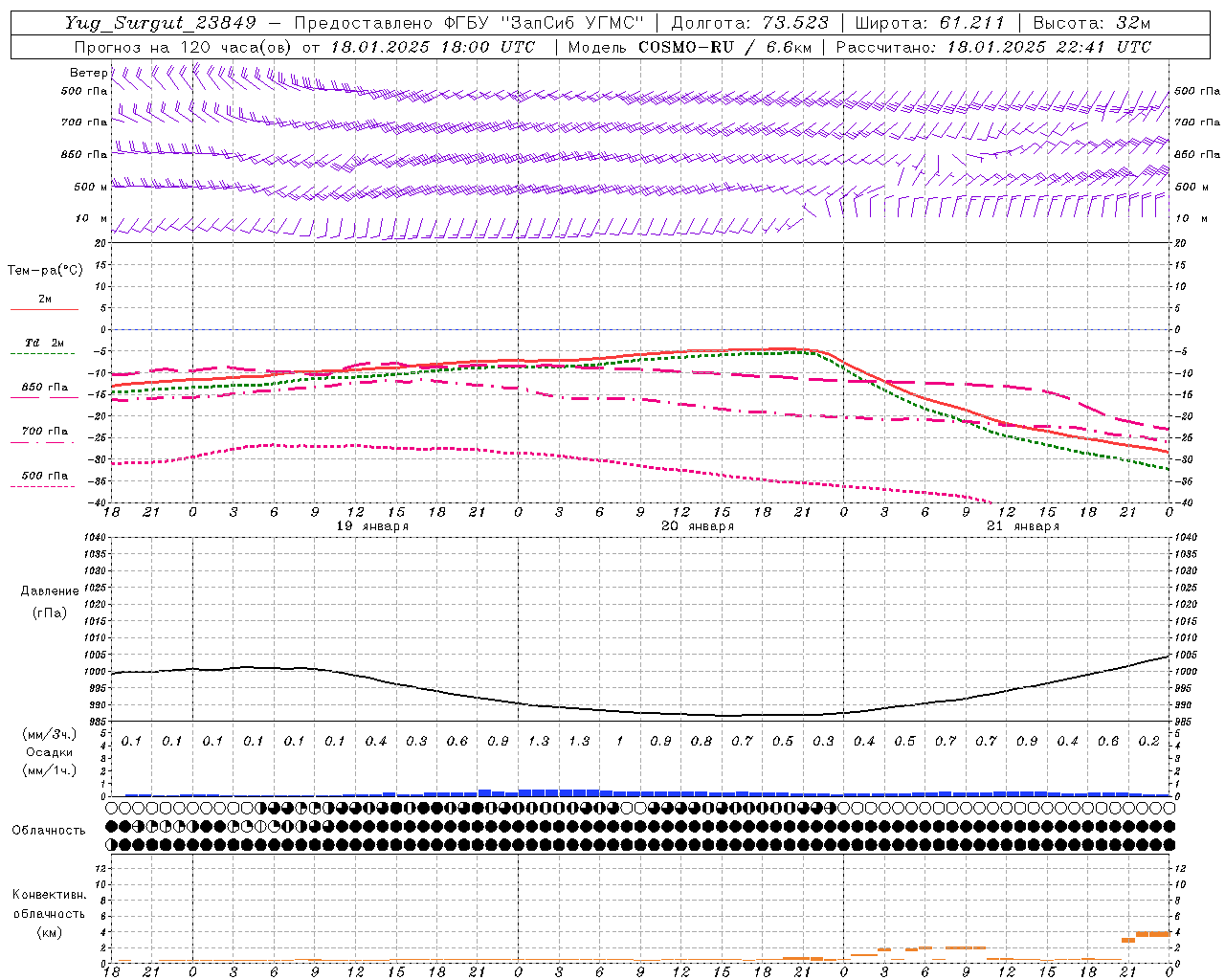1225x980 pixels.
Task: Click the (мм/3ч.) units label
Action: (50, 734)
